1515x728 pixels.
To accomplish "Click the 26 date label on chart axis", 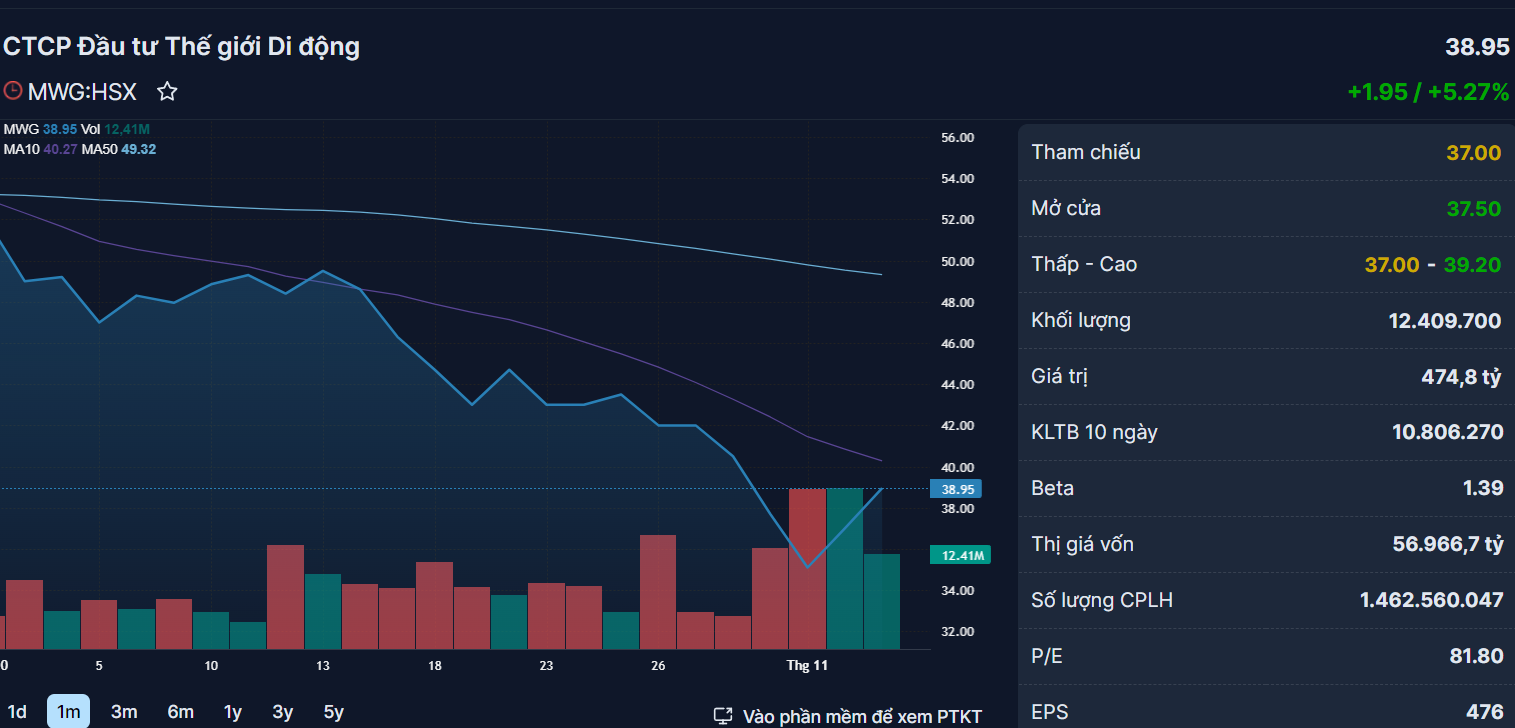I will point(658,665).
